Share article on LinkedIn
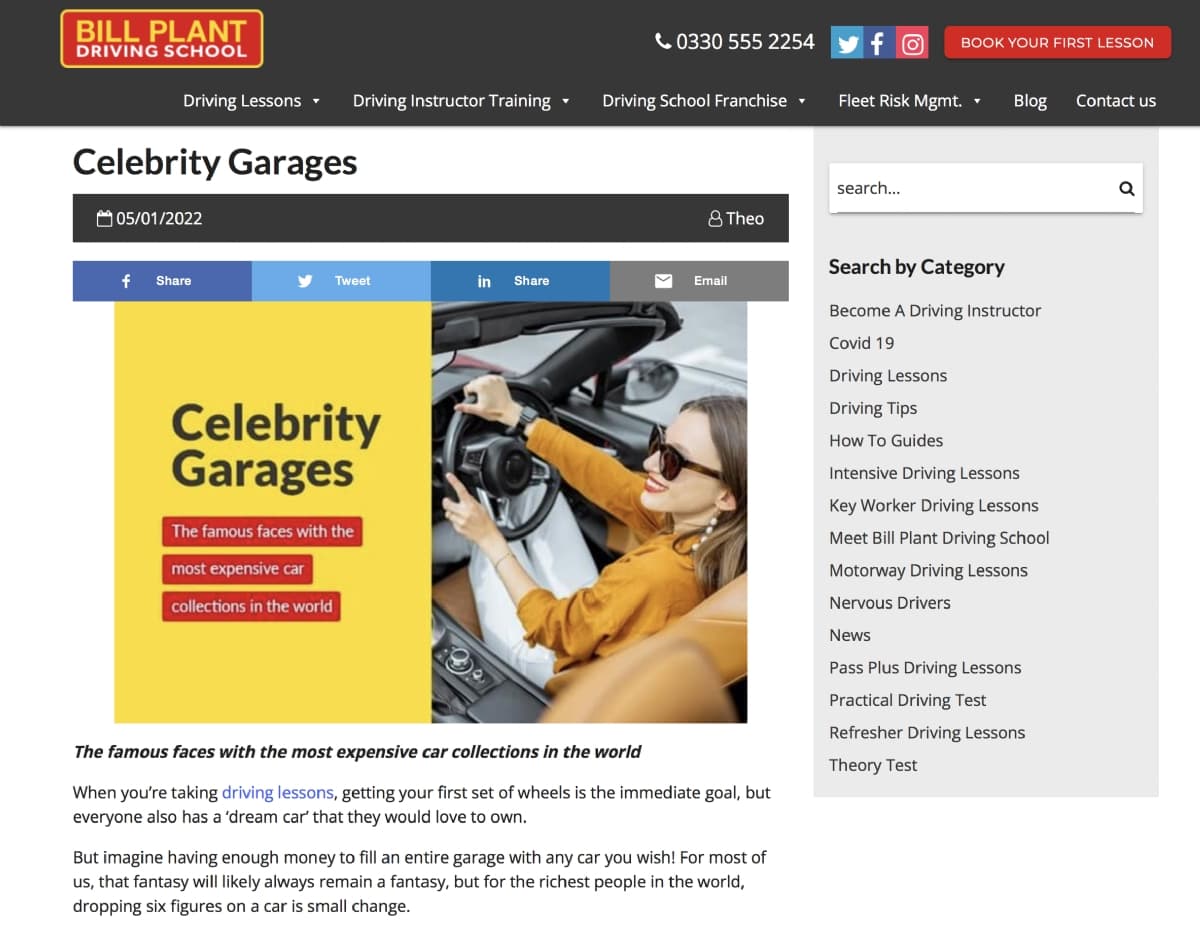 click(520, 281)
